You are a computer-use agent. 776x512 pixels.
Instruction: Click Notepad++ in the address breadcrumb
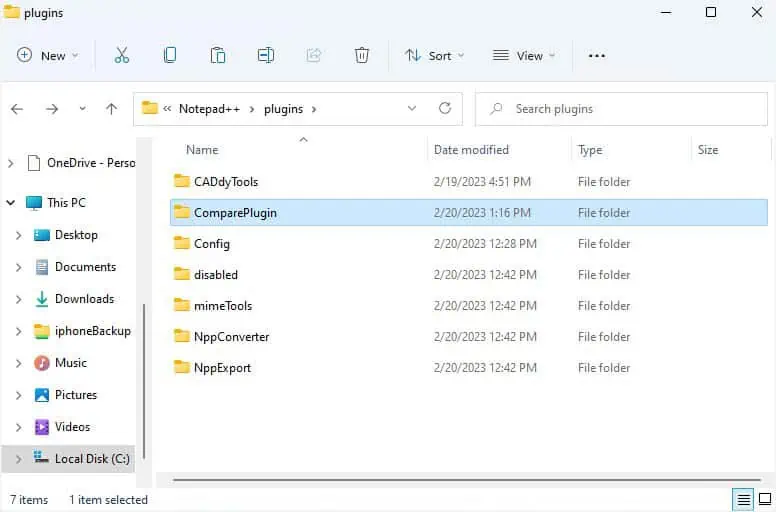pos(209,109)
